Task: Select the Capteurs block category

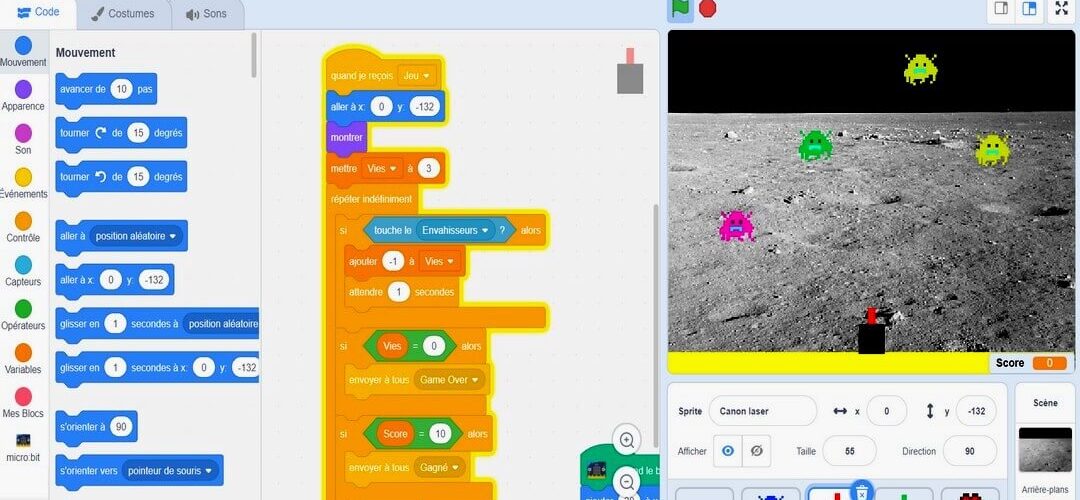Action: [23, 271]
